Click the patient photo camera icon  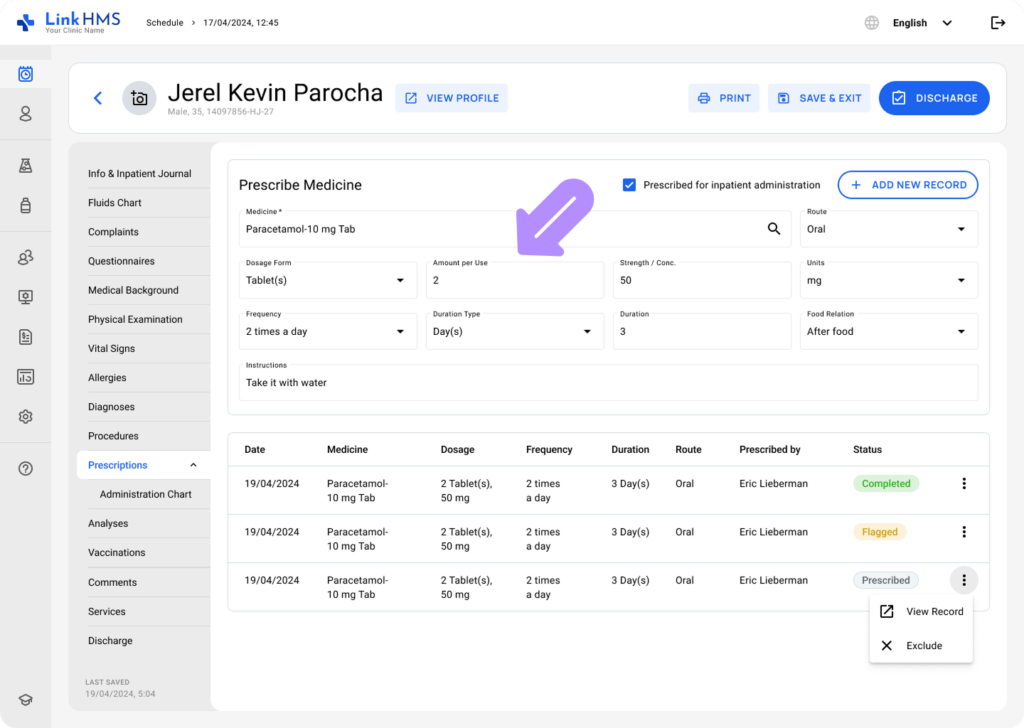point(139,98)
